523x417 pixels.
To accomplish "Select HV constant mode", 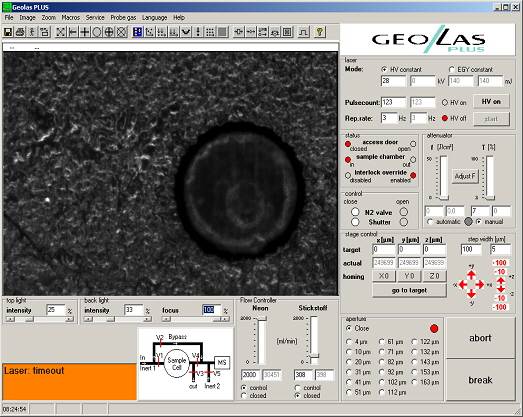I will (384, 69).
